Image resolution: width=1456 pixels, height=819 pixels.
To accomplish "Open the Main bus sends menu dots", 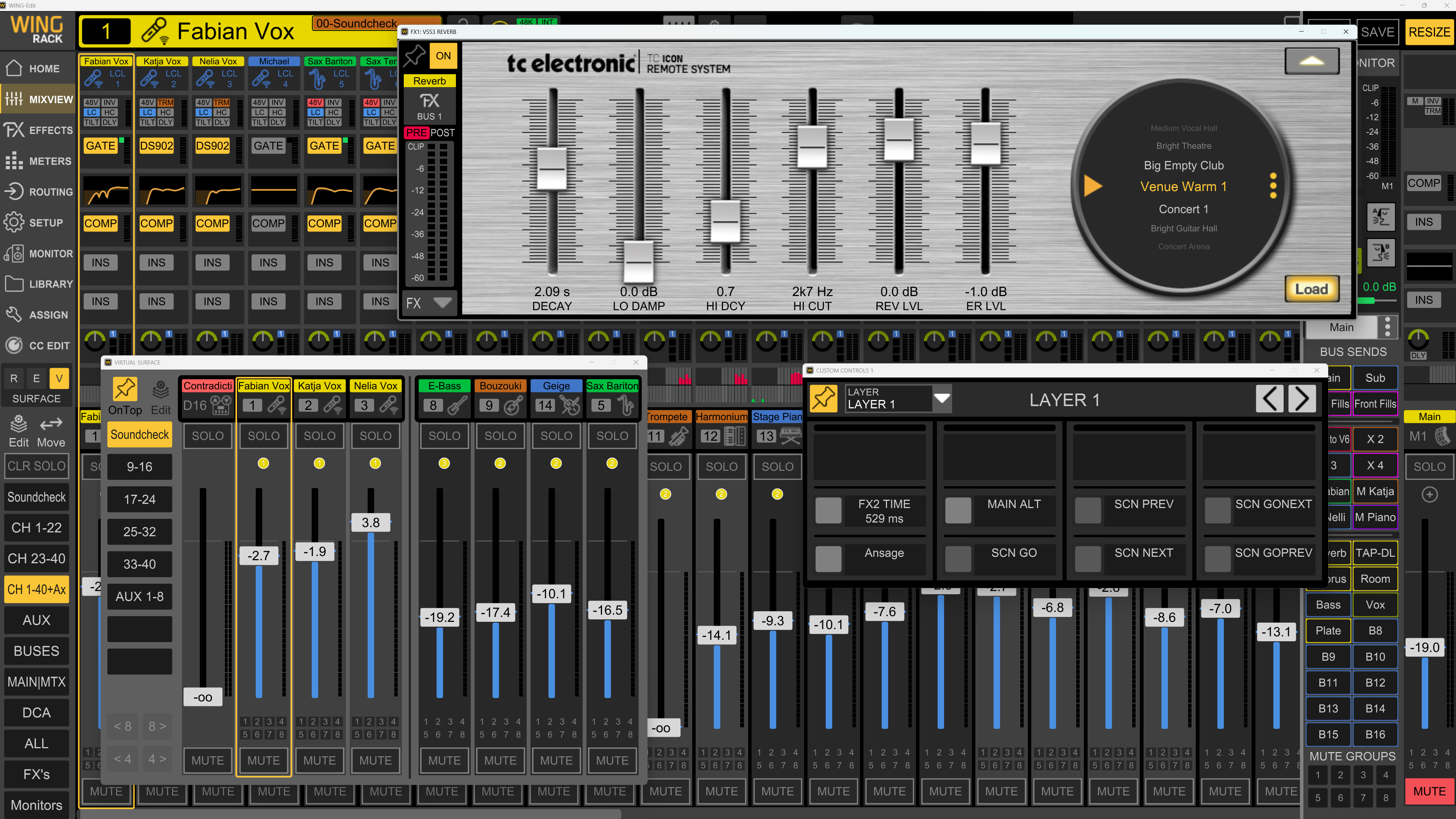I will tap(1388, 327).
